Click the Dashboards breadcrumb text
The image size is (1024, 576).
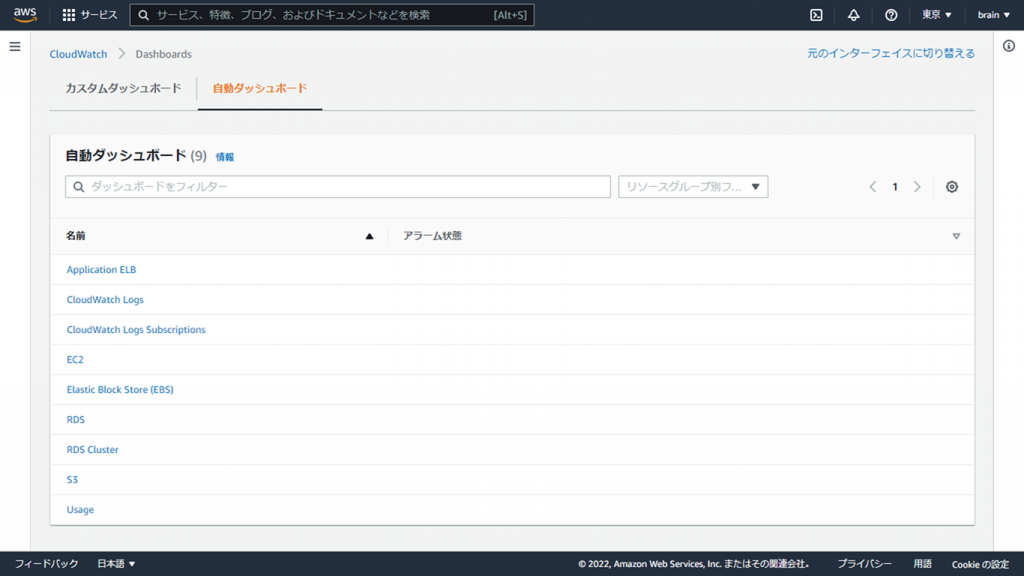point(163,54)
